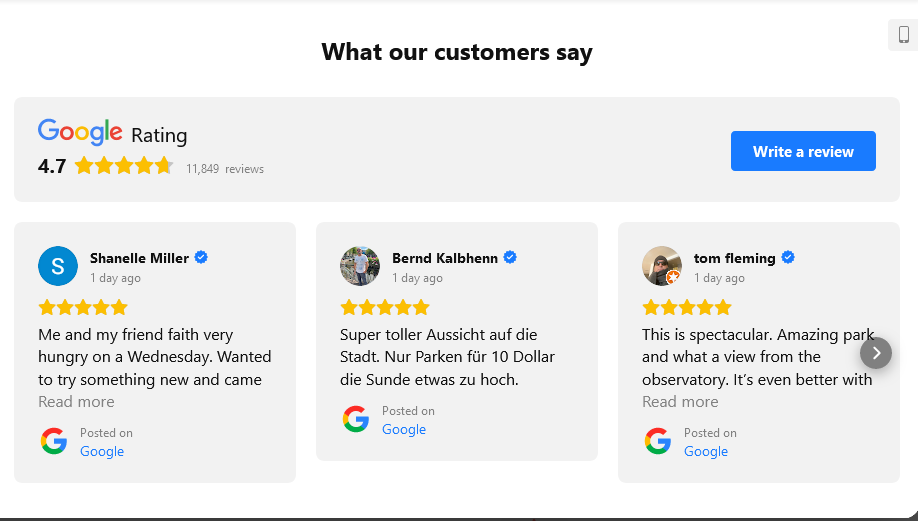
Task: Click Google G icon in Shanelle's review
Action: tap(54, 441)
